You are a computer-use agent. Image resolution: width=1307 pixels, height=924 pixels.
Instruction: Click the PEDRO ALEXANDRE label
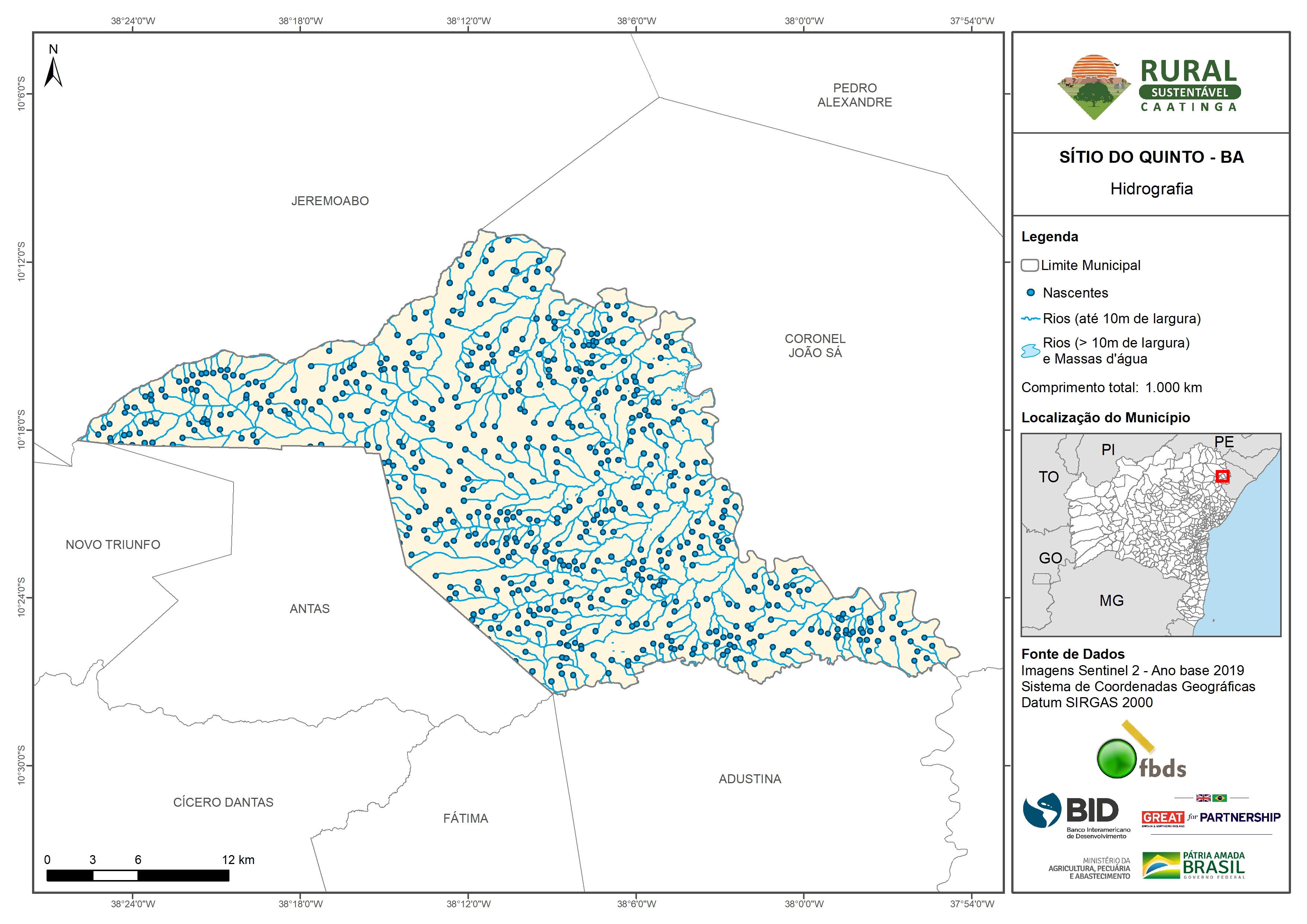point(854,95)
